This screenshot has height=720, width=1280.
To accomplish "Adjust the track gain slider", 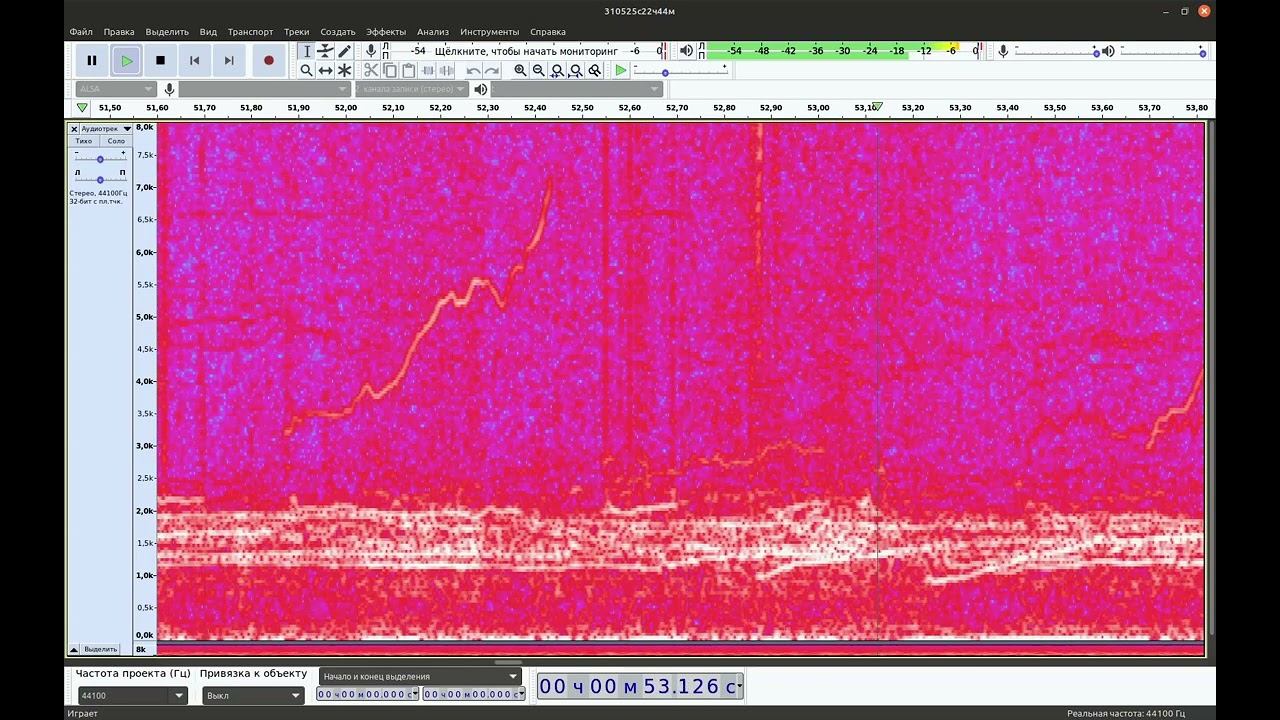I will coord(100,158).
